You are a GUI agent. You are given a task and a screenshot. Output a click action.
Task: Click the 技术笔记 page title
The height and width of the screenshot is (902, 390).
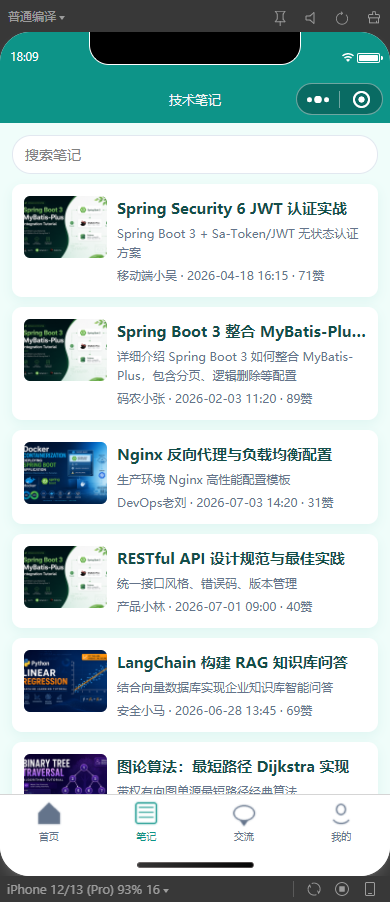click(x=195, y=100)
